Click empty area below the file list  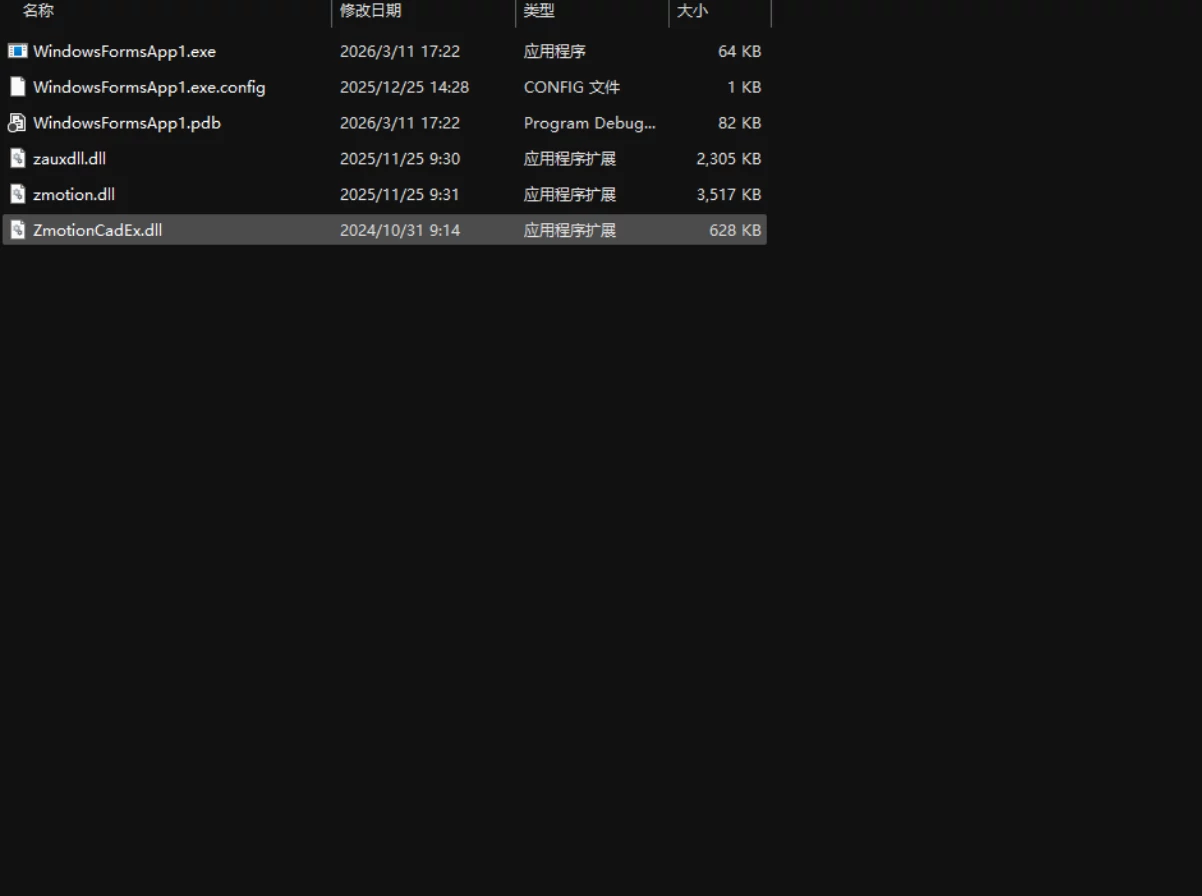(x=600, y=560)
